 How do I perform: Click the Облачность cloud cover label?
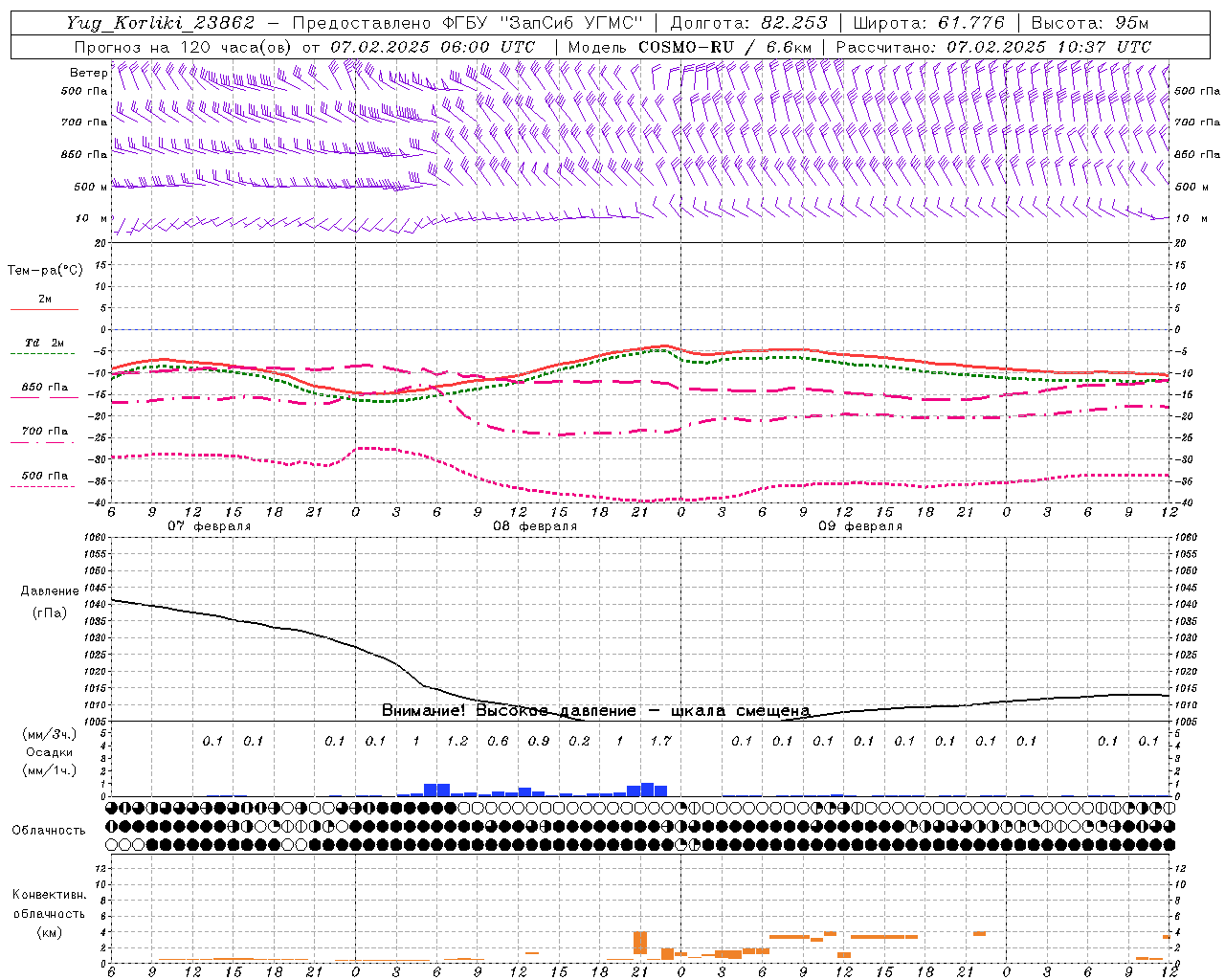(x=49, y=830)
